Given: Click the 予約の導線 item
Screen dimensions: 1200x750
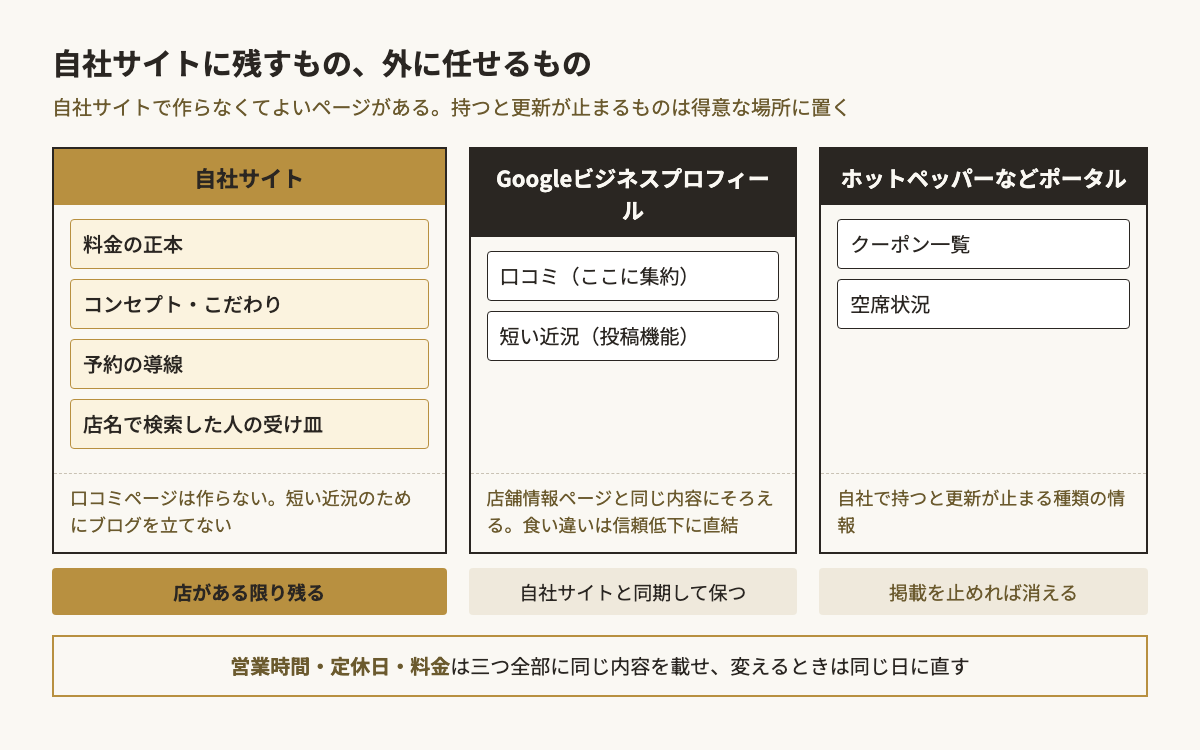Looking at the screenshot, I should pyautogui.click(x=249, y=364).
